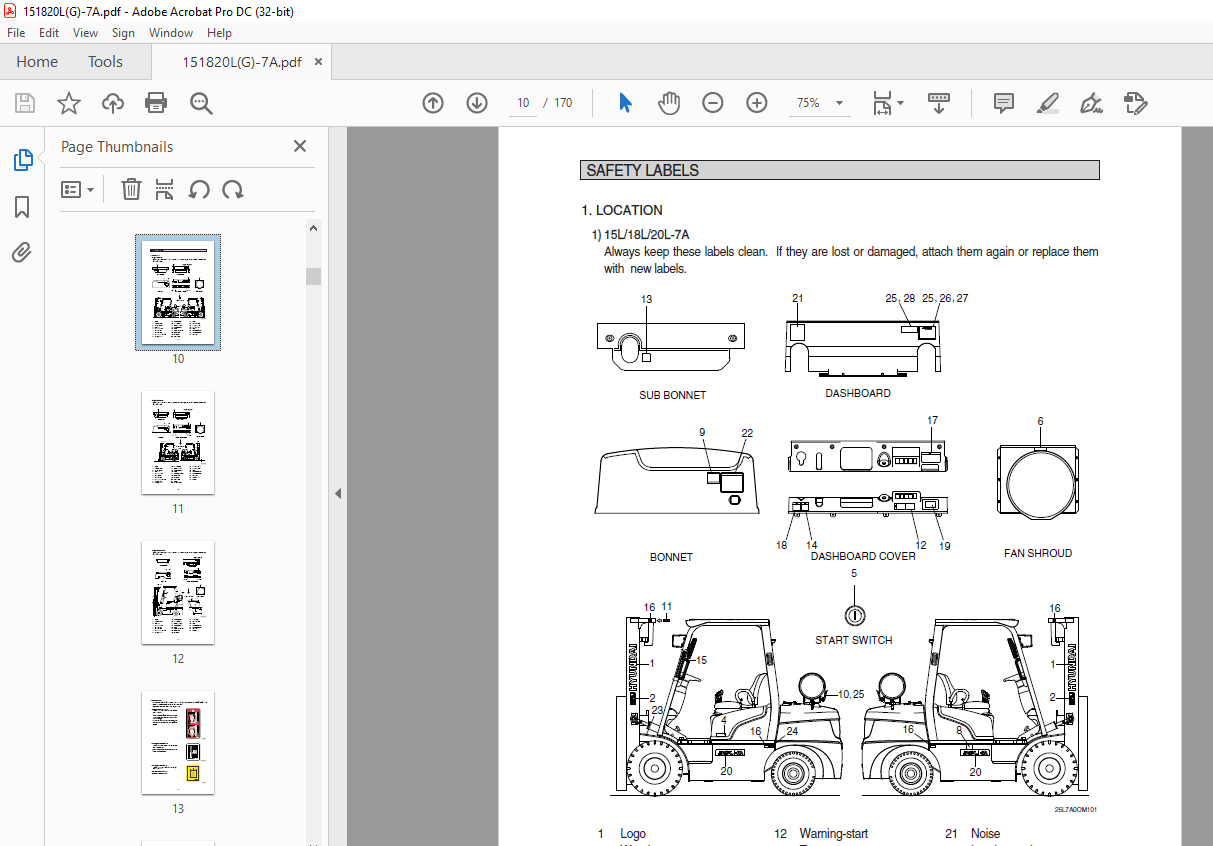Add the document to starred bookmarks
1213x846 pixels.
(x=68, y=103)
